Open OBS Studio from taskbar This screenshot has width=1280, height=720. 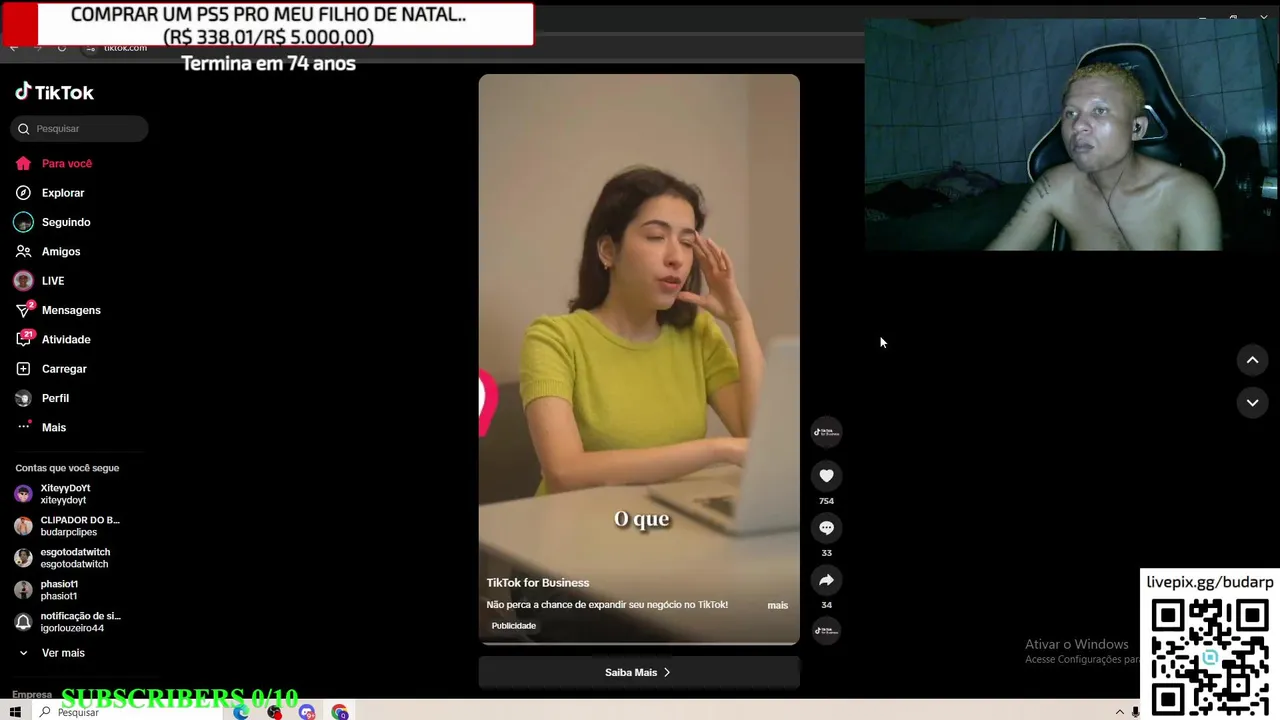[x=274, y=712]
